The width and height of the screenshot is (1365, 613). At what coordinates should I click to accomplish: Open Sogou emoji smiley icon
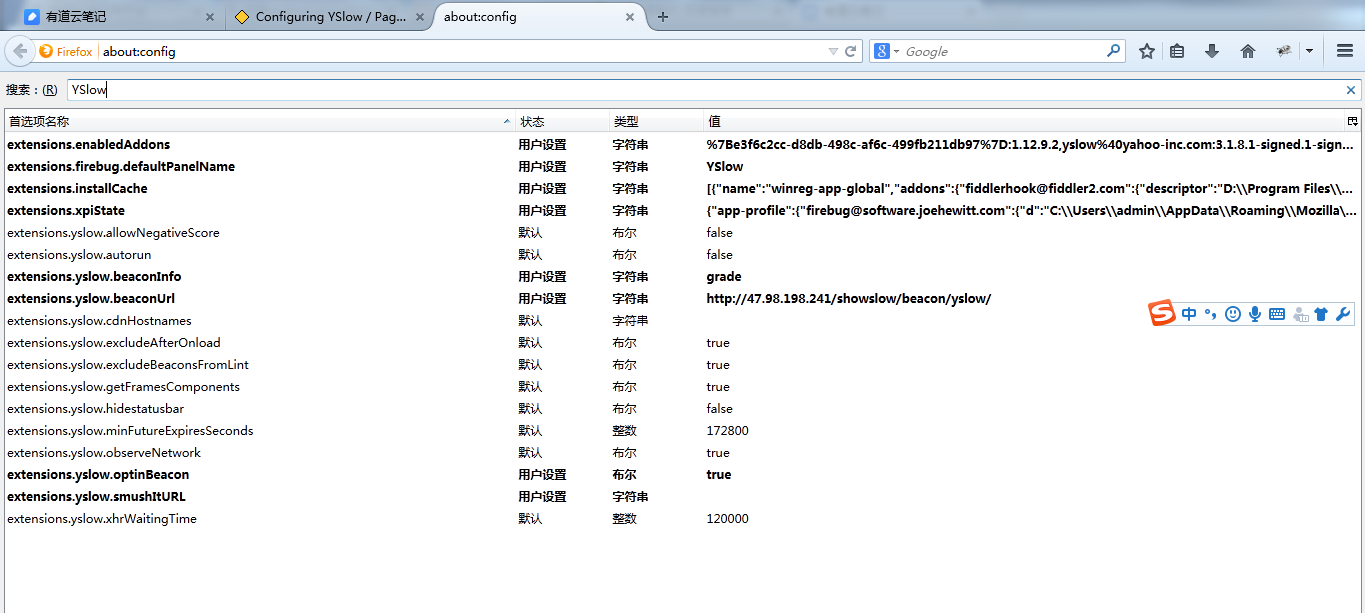point(1233,314)
